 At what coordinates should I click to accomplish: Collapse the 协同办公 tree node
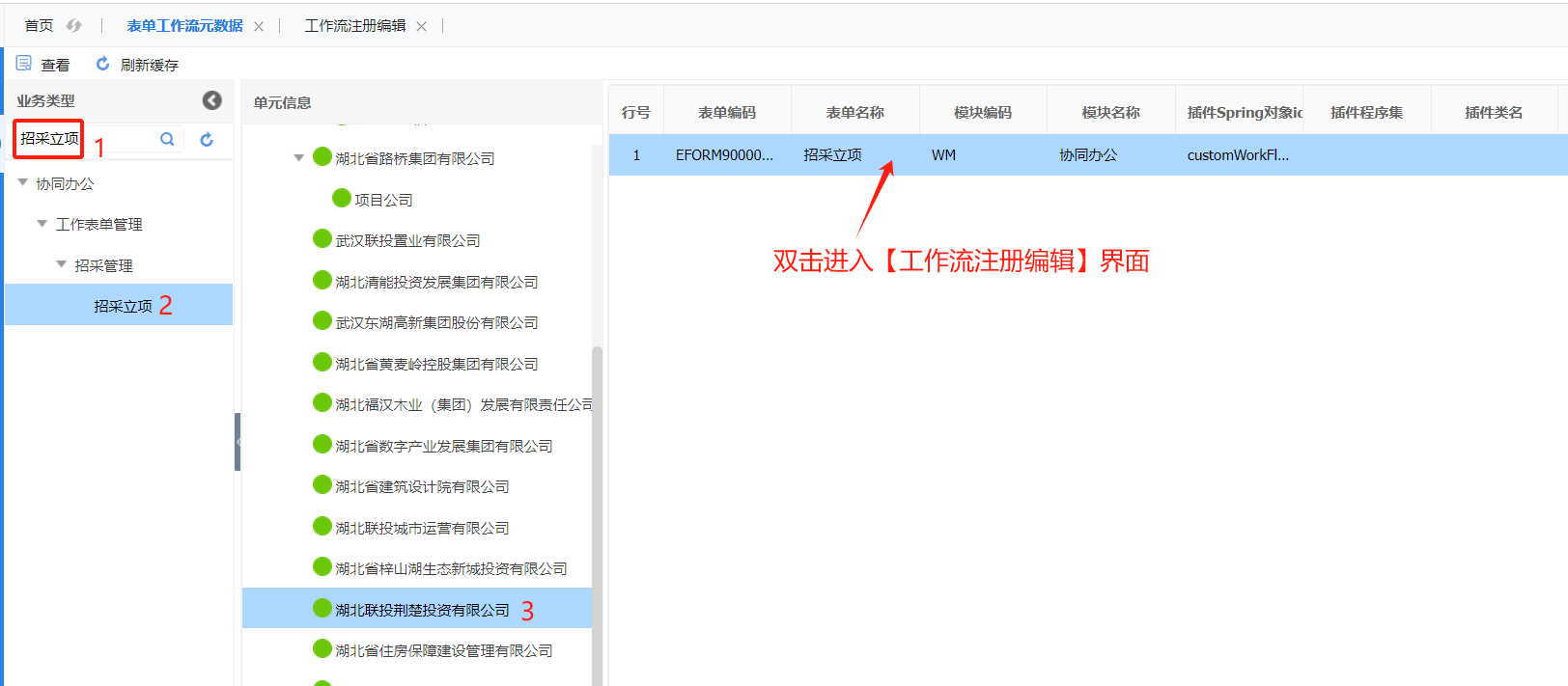point(23,182)
